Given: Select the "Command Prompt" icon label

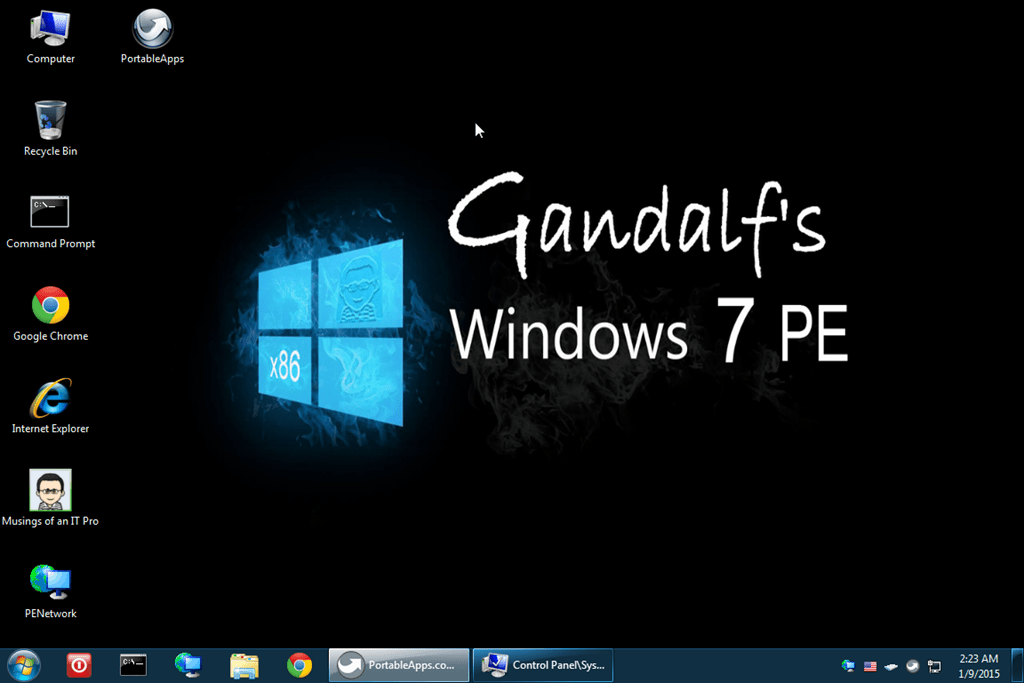Looking at the screenshot, I should click(x=50, y=244).
